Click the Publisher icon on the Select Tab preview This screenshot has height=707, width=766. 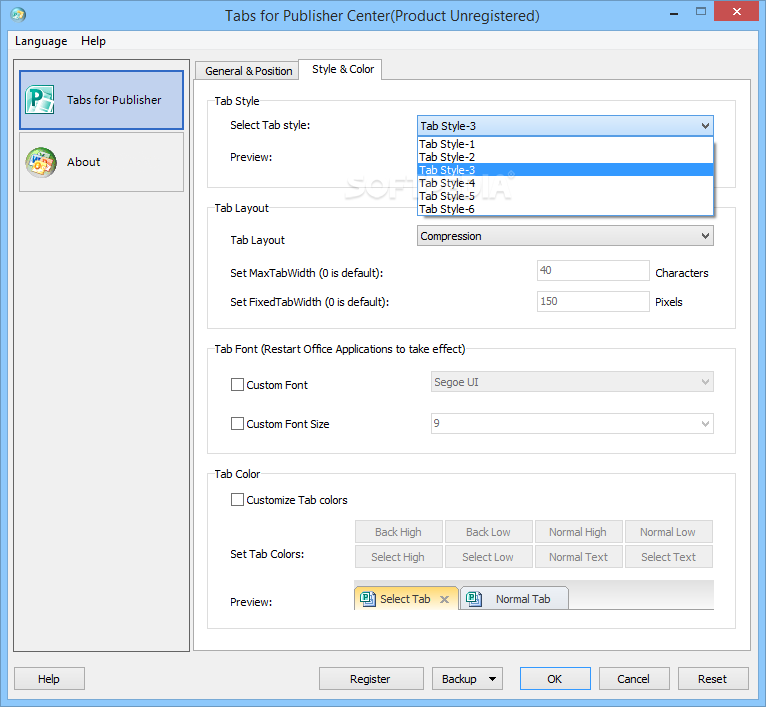367,599
